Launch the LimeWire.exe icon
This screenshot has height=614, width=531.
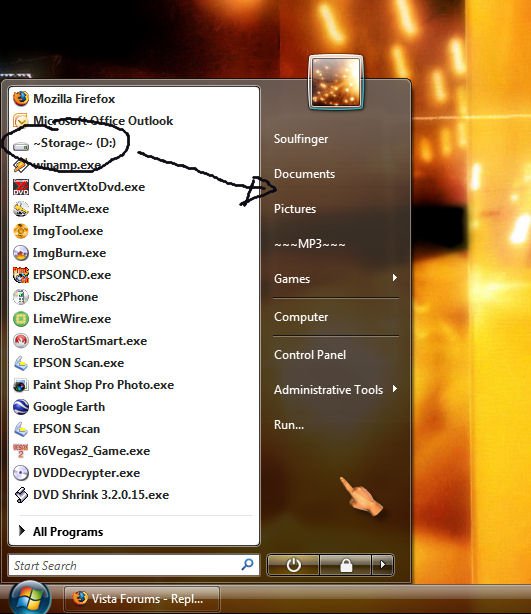click(x=21, y=319)
